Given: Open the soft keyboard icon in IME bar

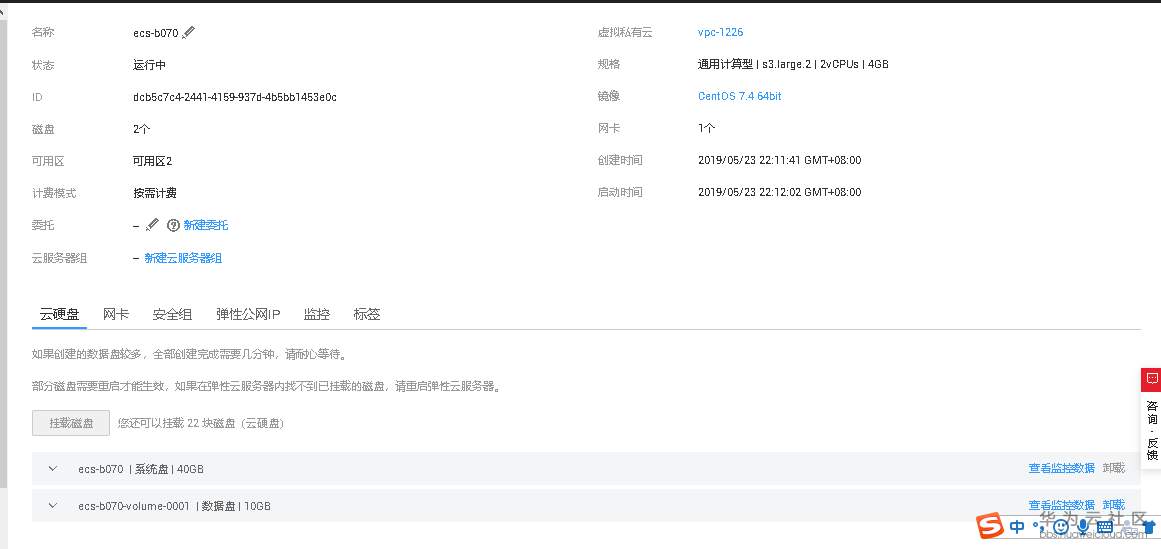Looking at the screenshot, I should pos(1105,527).
